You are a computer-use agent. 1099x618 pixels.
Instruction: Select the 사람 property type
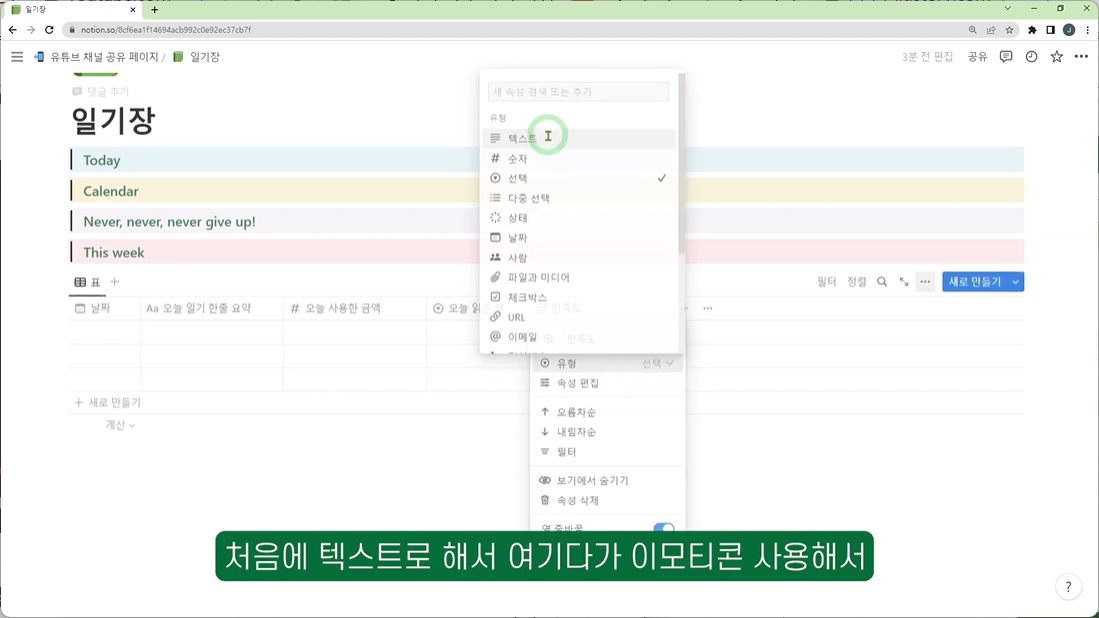click(581, 258)
